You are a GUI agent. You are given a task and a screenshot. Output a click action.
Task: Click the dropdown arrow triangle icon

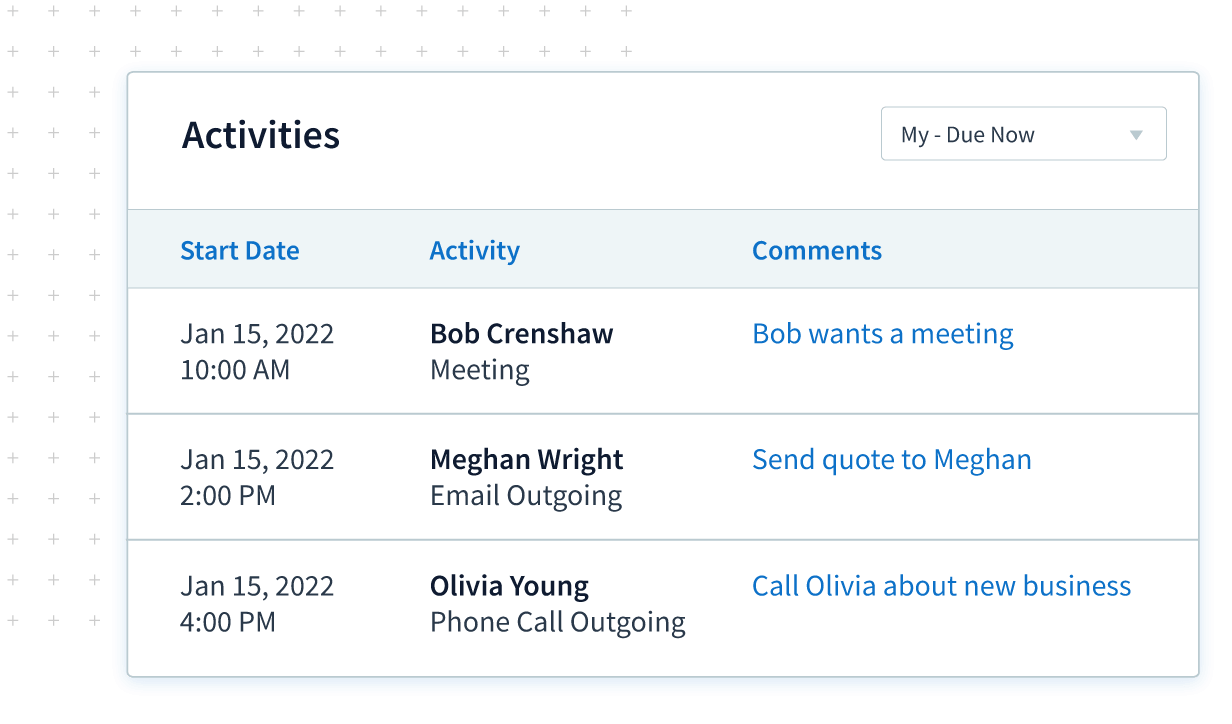pos(1136,135)
